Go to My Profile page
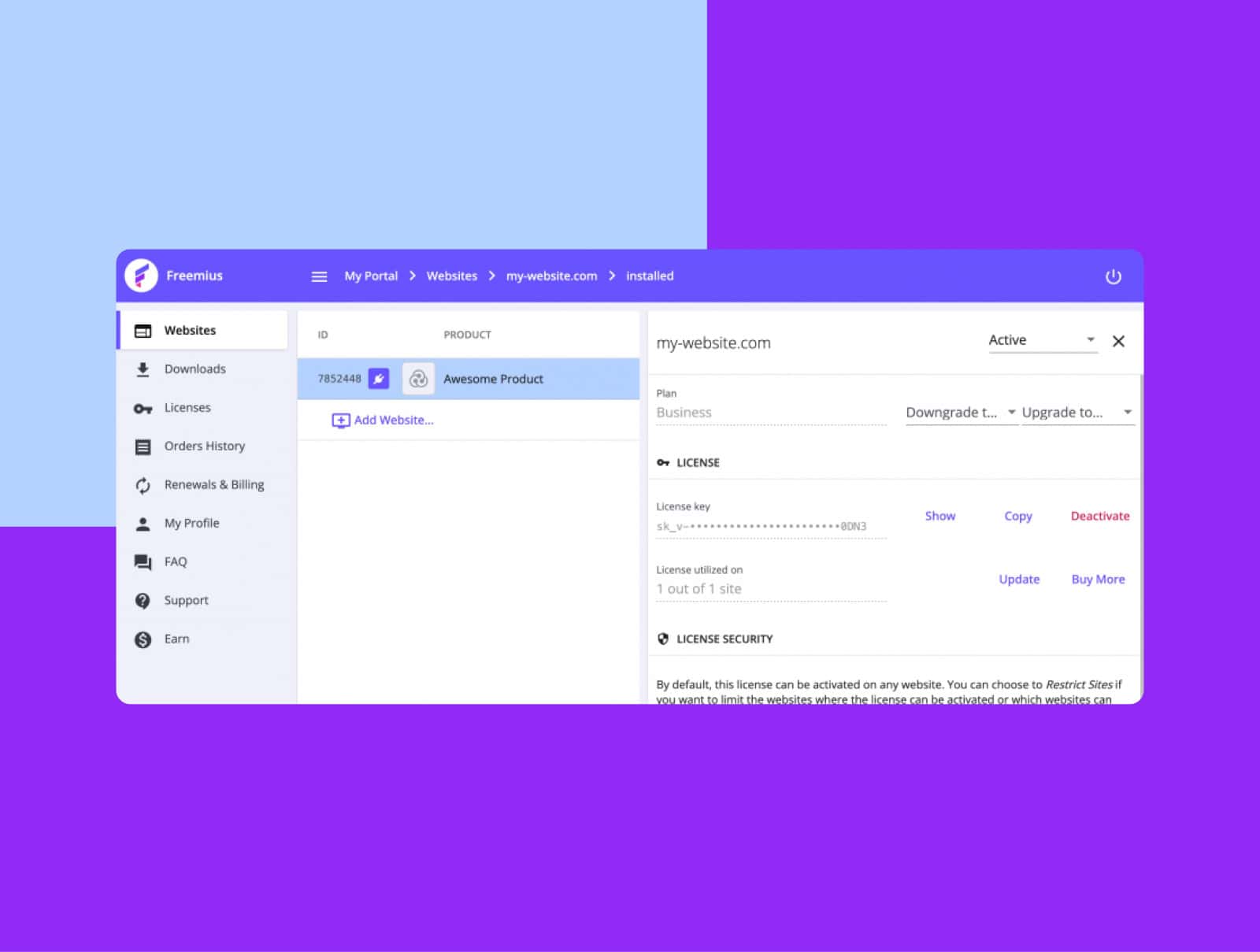The width and height of the screenshot is (1260, 952). pos(203,523)
